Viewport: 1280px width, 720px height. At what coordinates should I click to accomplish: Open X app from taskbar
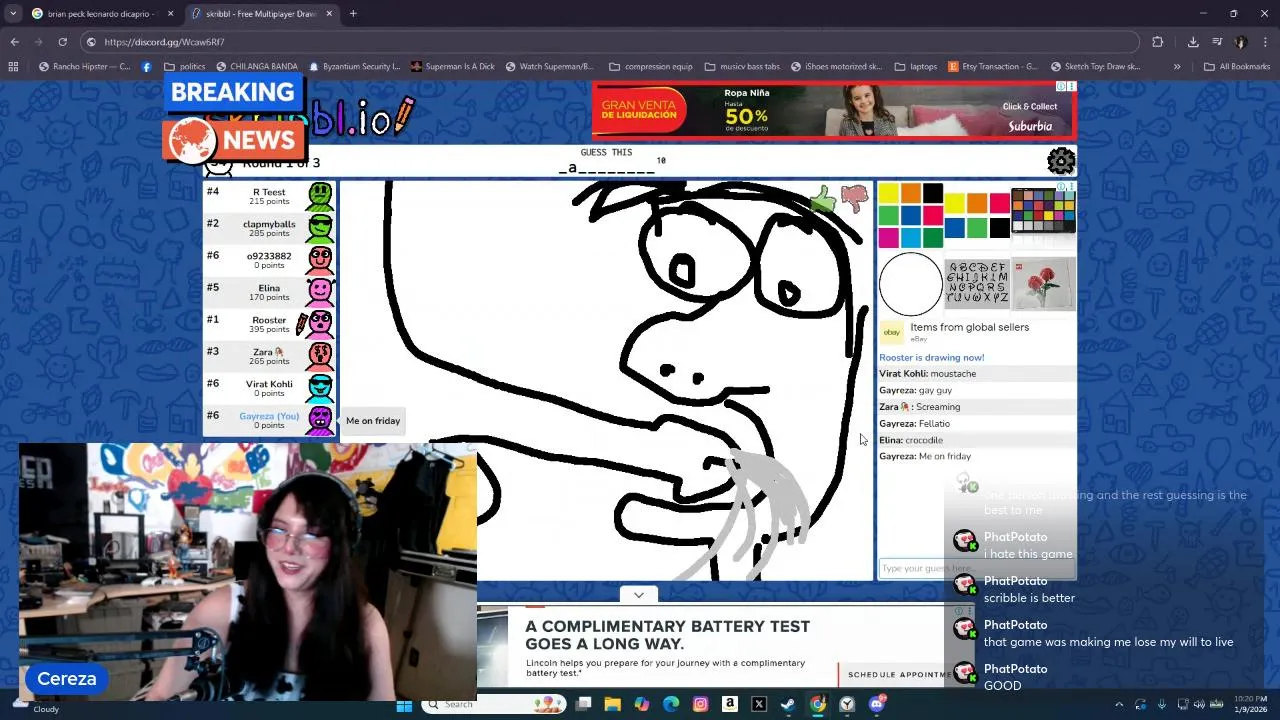(x=759, y=705)
